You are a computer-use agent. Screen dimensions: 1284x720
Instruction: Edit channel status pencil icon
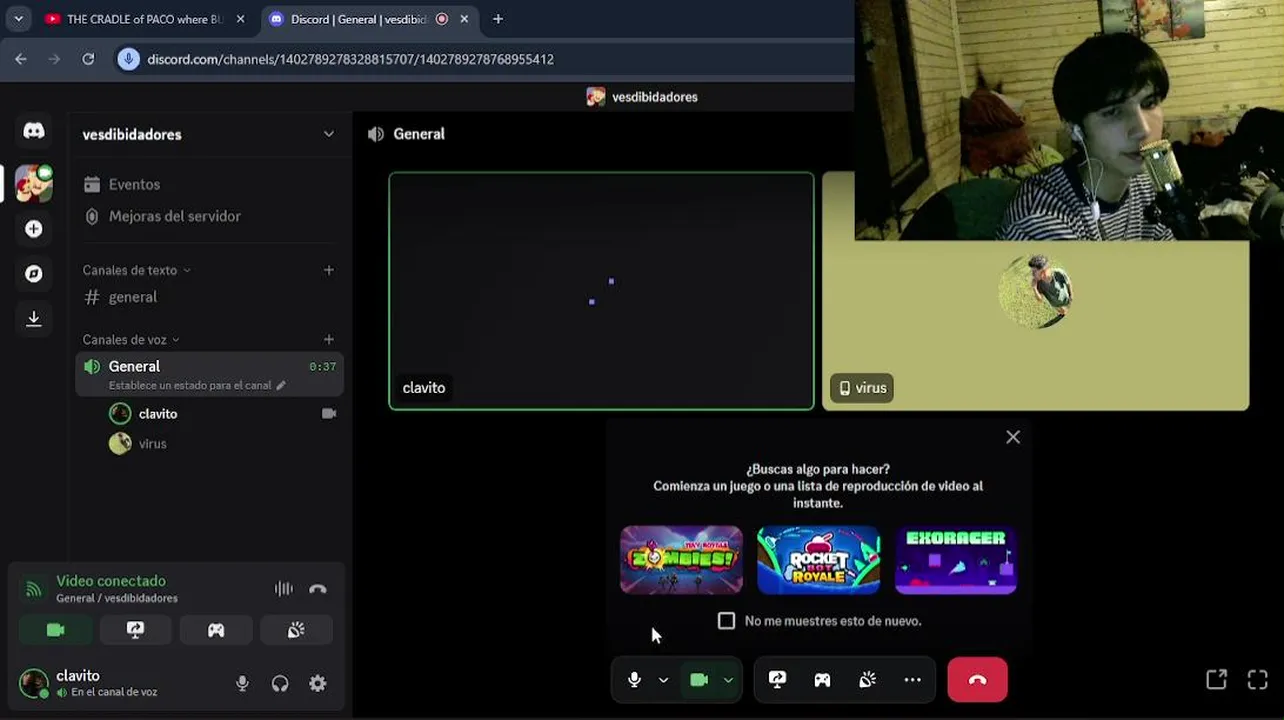pyautogui.click(x=281, y=386)
